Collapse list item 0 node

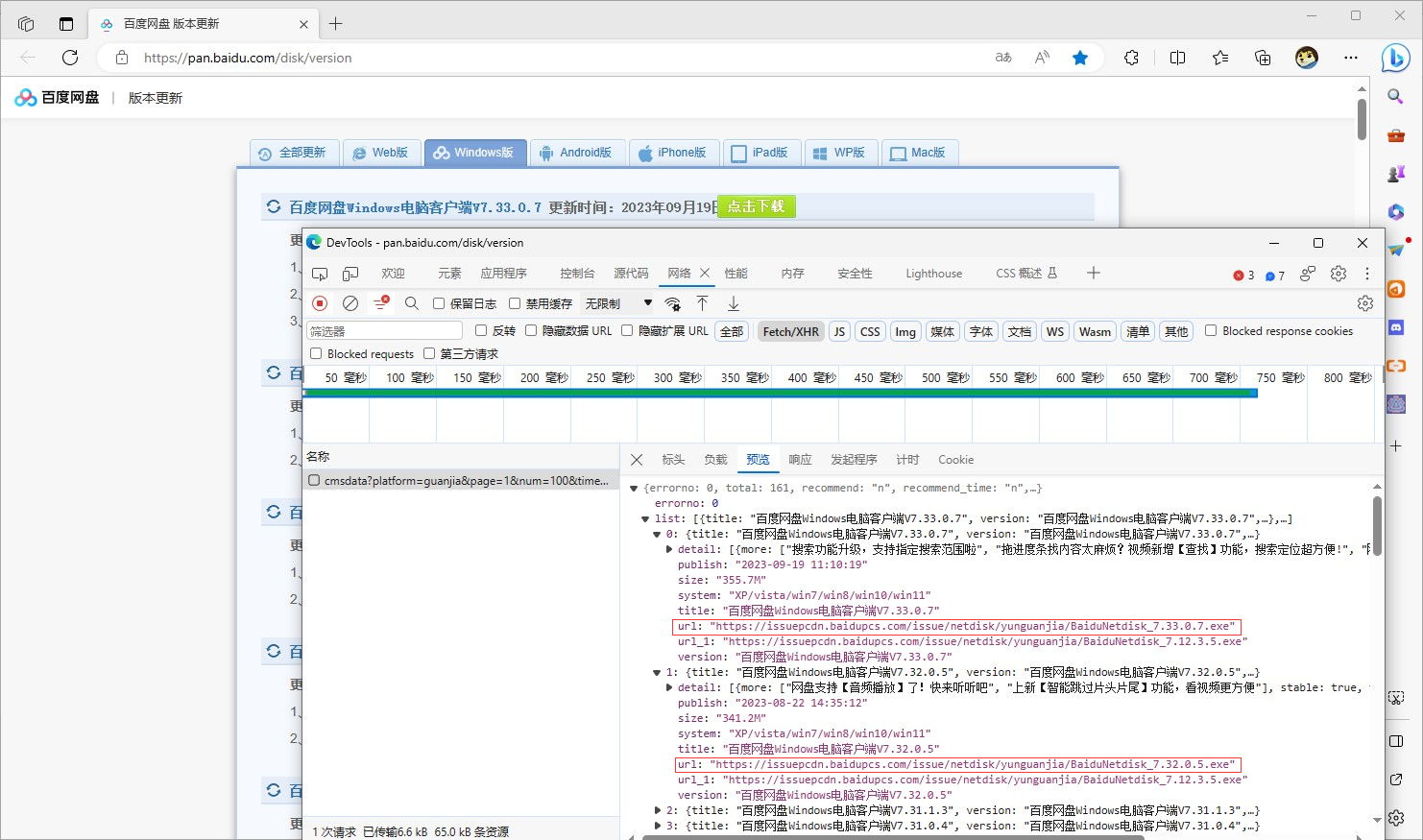(x=657, y=535)
